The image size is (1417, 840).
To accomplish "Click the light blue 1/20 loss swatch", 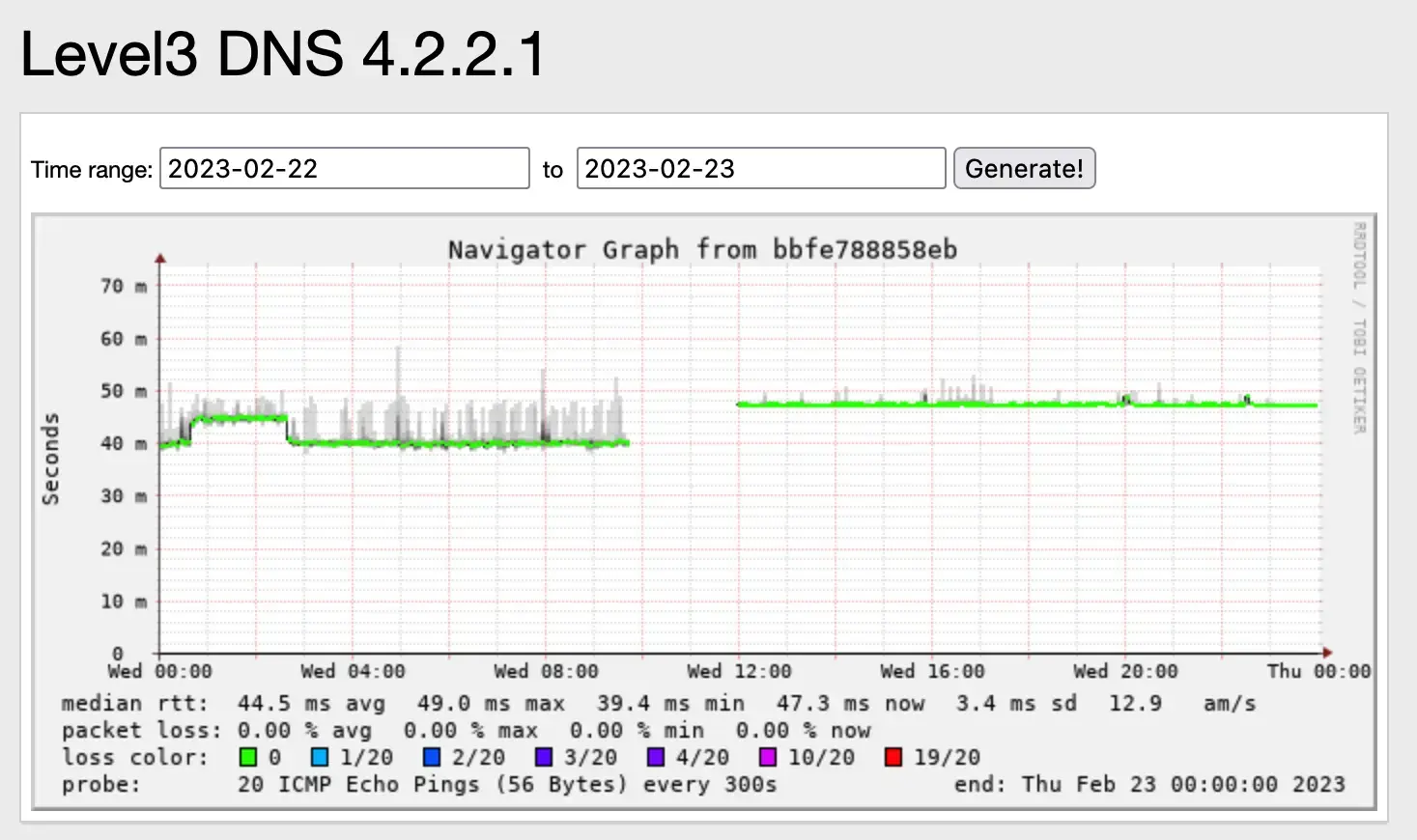I will click(320, 757).
